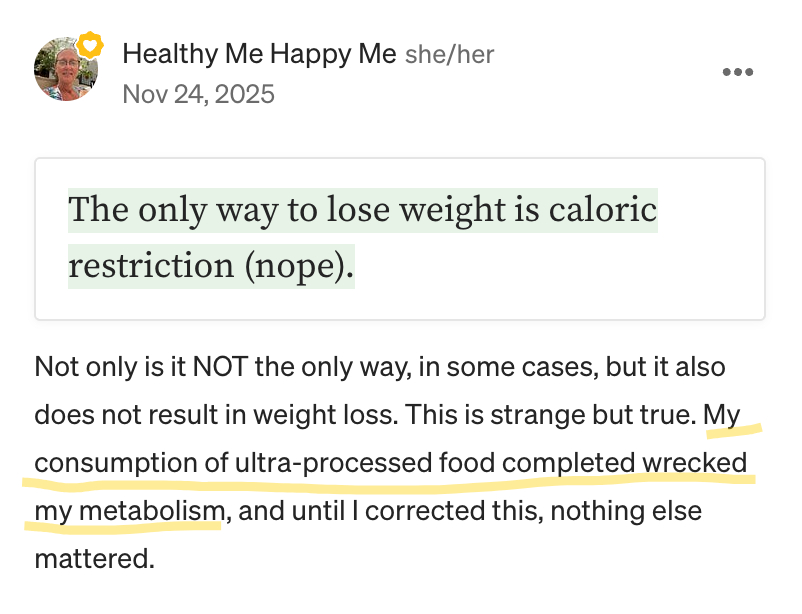The height and width of the screenshot is (614, 802).
Task: Click the underlined phrase 'my metabolism'
Action: pyautogui.click(x=129, y=511)
